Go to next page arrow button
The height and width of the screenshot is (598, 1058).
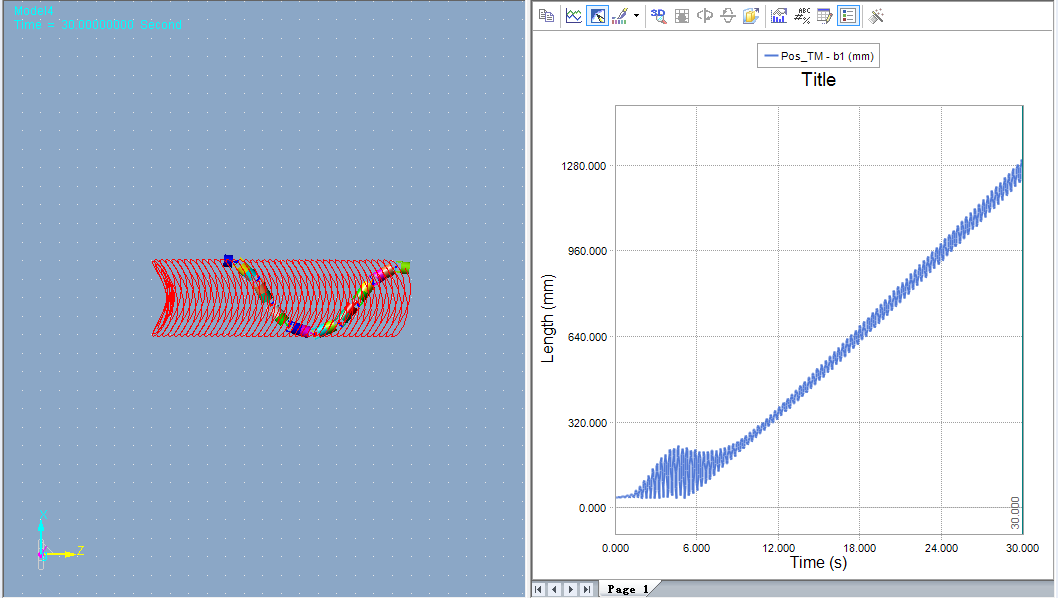pos(571,589)
